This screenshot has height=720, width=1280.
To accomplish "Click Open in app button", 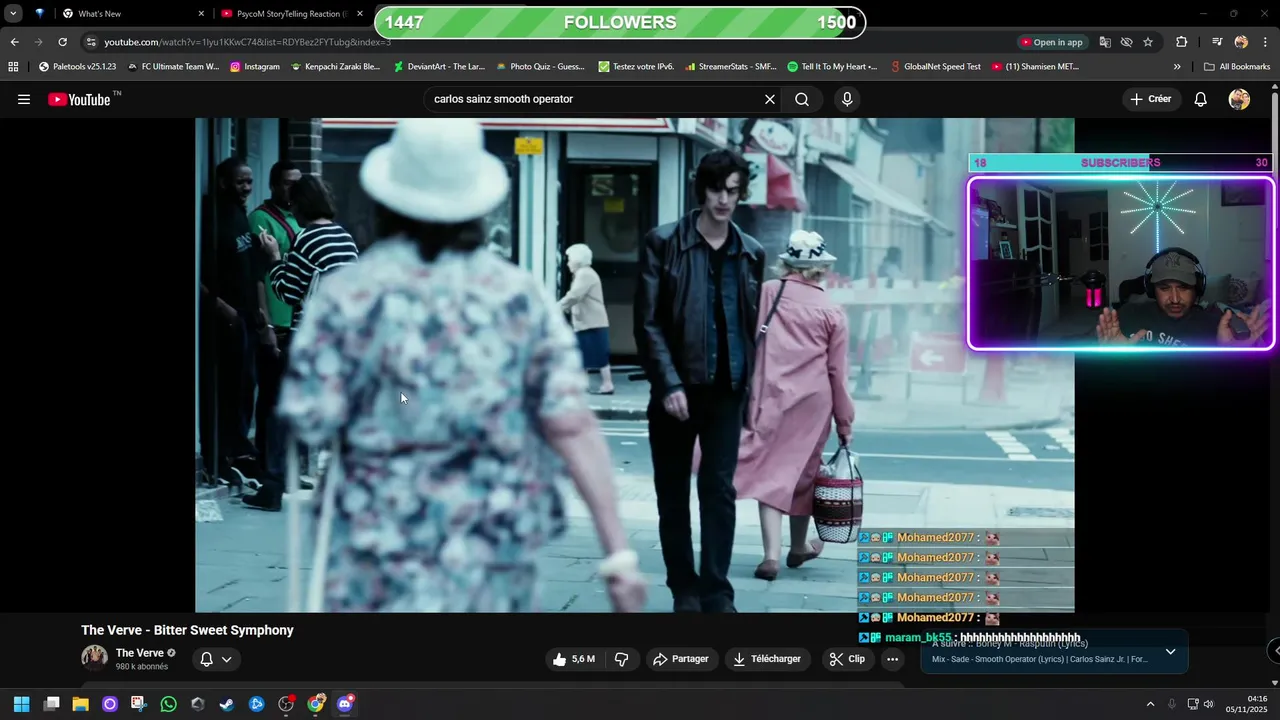I will [x=1052, y=42].
